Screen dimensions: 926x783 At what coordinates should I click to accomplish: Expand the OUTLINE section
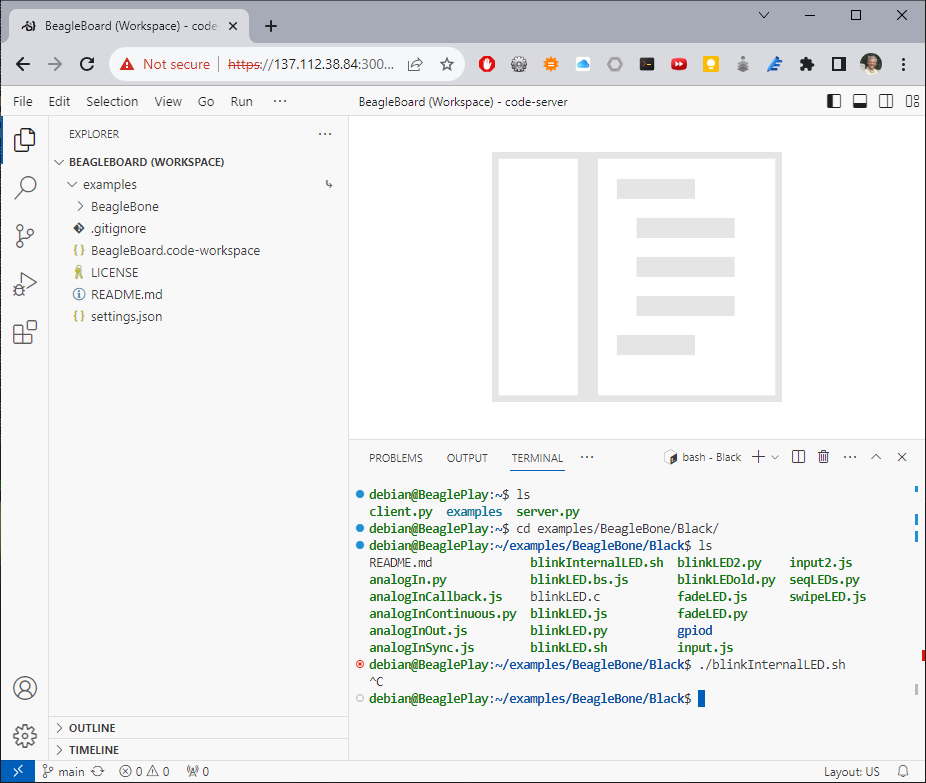click(92, 728)
